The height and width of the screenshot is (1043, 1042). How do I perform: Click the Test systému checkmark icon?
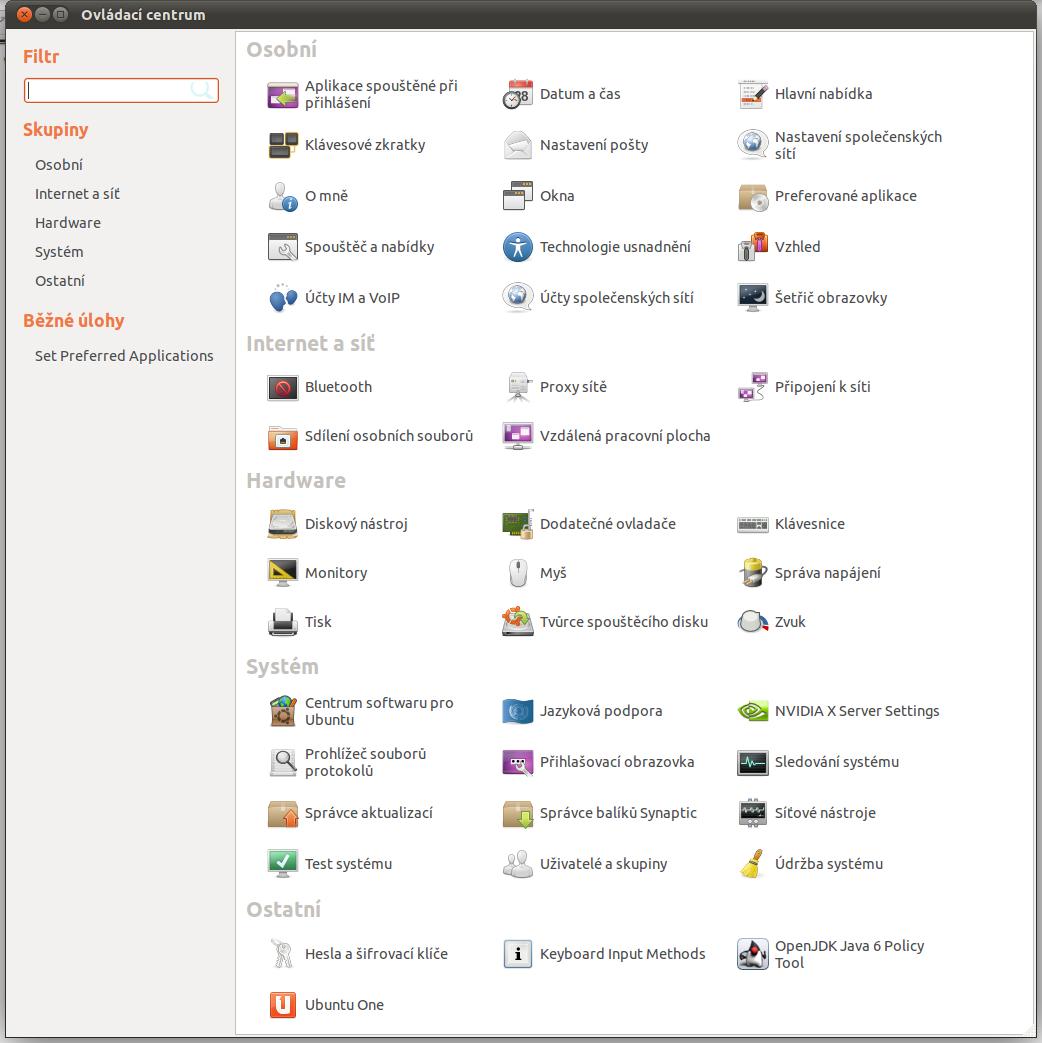(283, 864)
